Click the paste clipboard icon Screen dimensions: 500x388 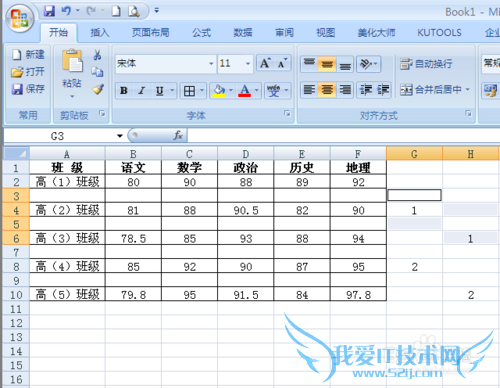tap(72, 61)
